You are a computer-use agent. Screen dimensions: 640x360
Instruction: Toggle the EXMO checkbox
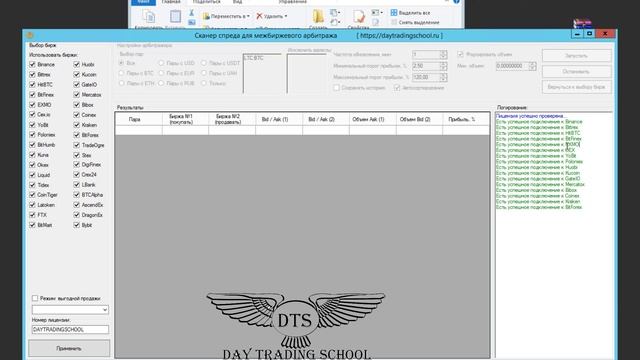click(32, 105)
